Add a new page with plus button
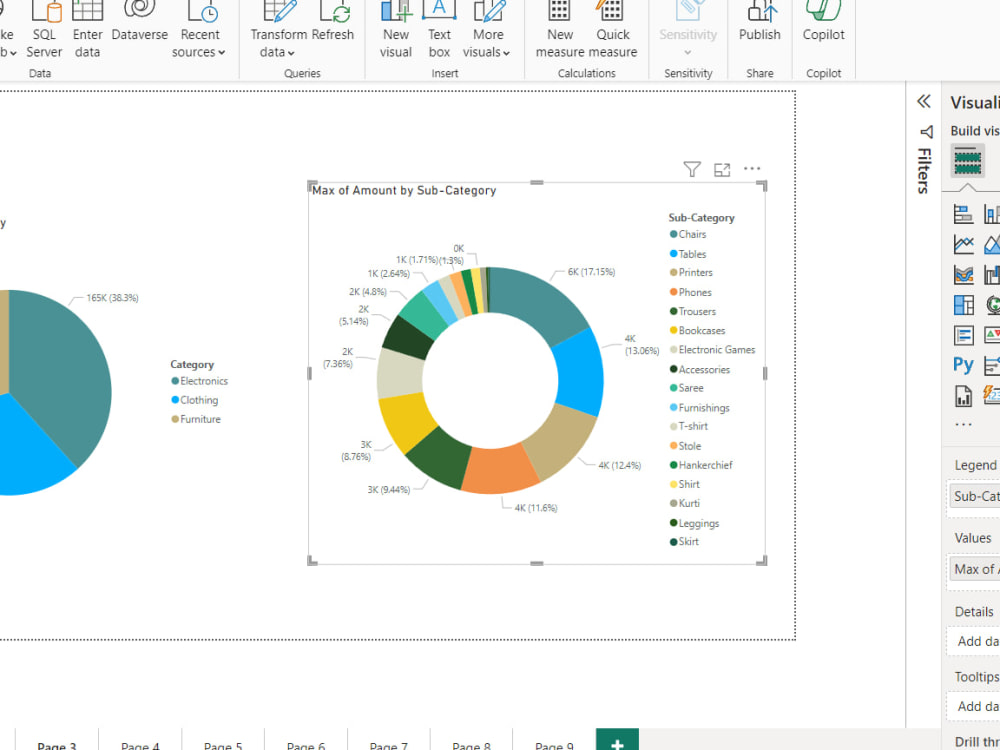1000x750 pixels. pyautogui.click(x=617, y=741)
